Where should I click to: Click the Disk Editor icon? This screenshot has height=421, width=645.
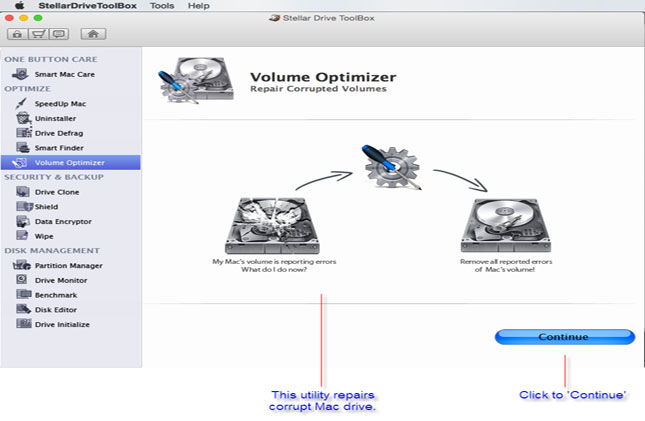[x=23, y=309]
